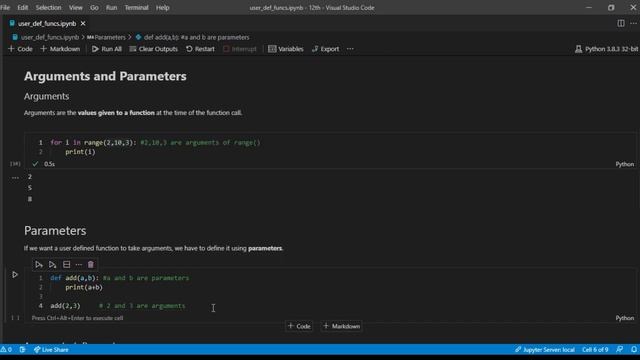Add a Markdown cell from the top toolbar
Screen dimensions: 640x360
(x=60, y=49)
